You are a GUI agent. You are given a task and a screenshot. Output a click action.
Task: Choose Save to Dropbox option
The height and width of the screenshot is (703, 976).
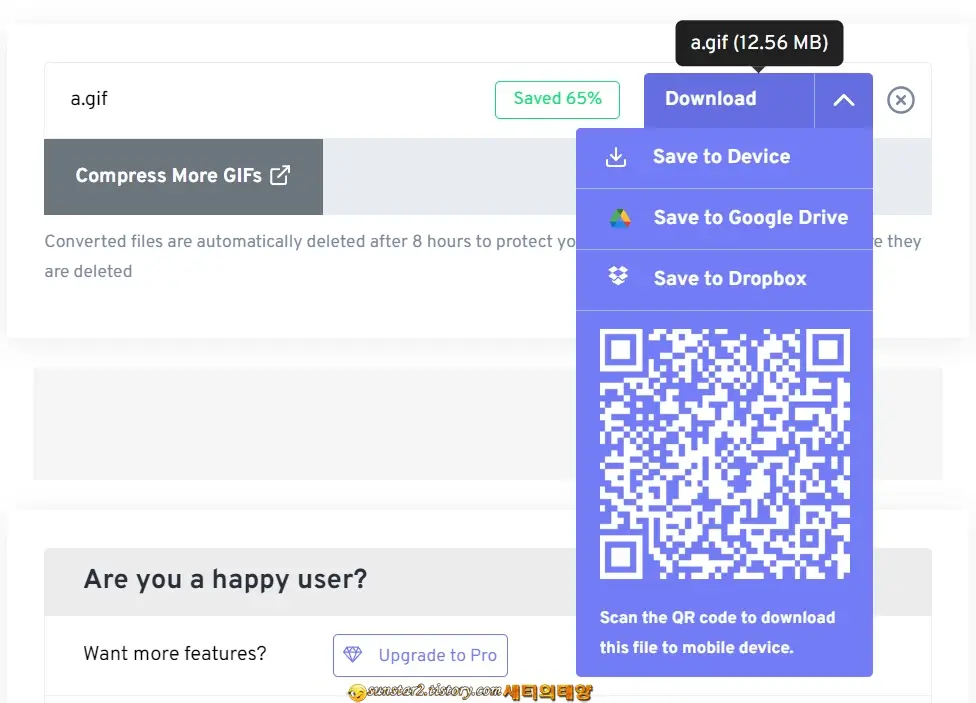pyautogui.click(x=725, y=279)
